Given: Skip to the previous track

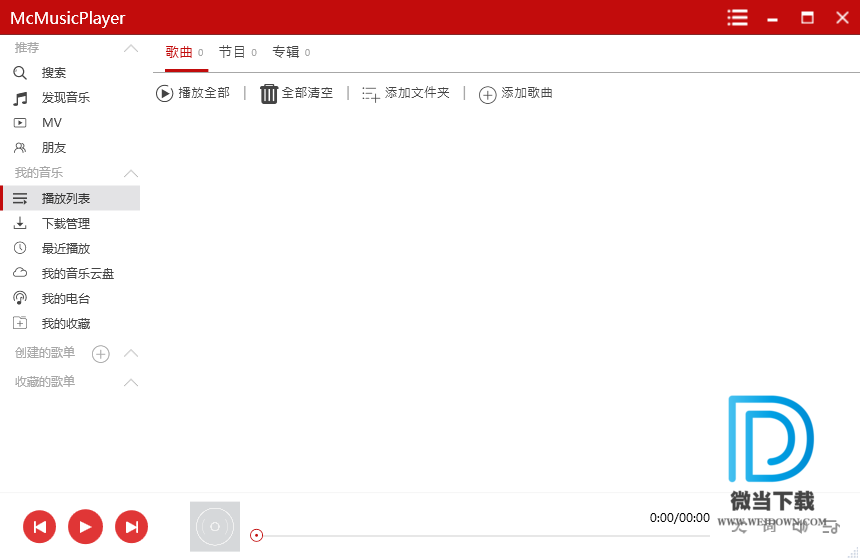Looking at the screenshot, I should tap(39, 527).
